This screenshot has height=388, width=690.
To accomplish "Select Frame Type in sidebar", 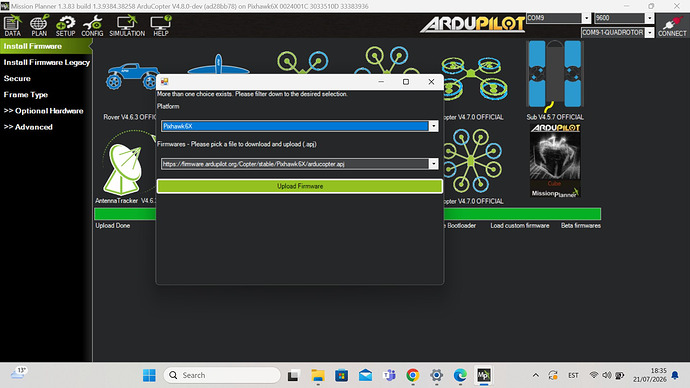I will [26, 95].
